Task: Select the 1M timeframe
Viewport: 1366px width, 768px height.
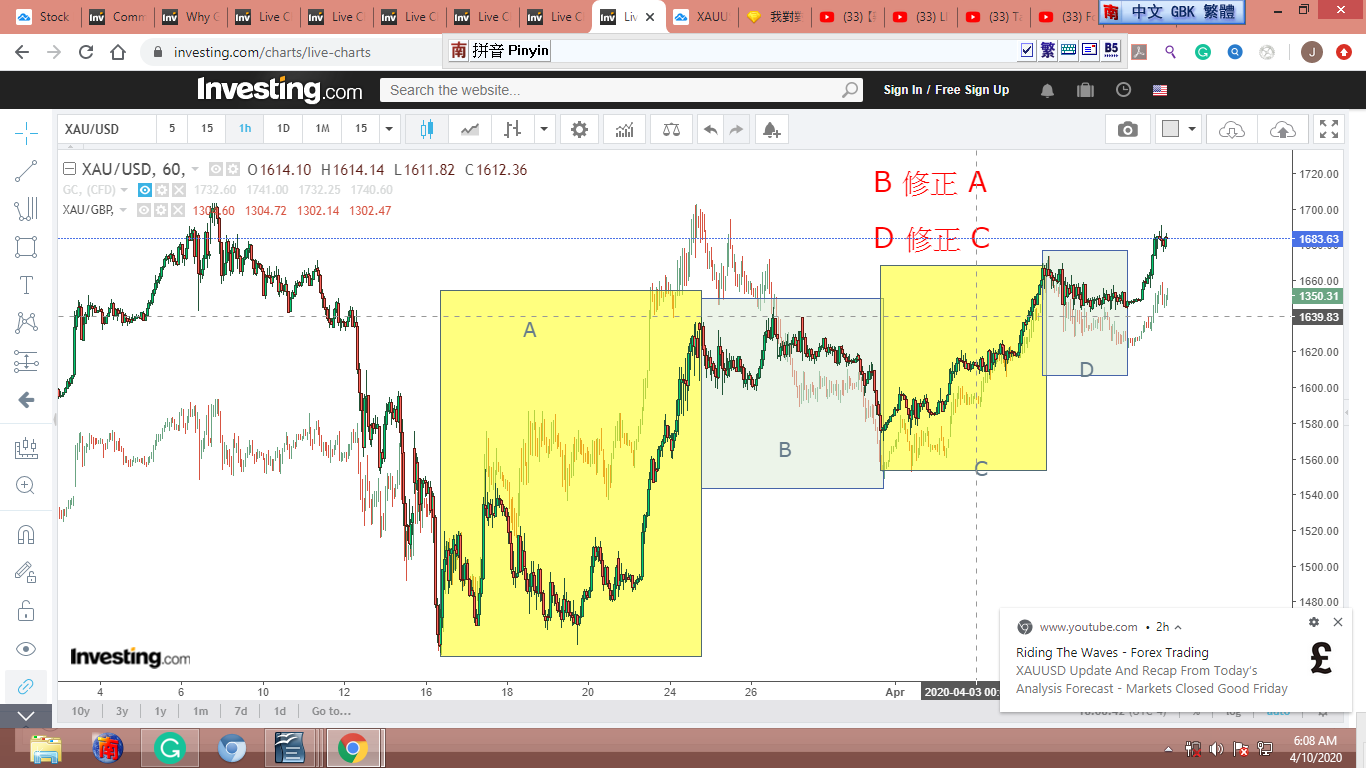Action: coord(322,129)
